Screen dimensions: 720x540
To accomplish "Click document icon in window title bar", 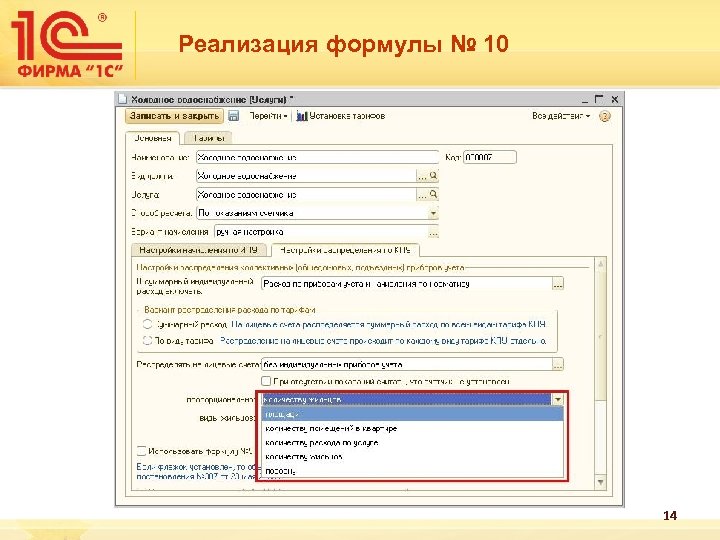I will point(122,99).
